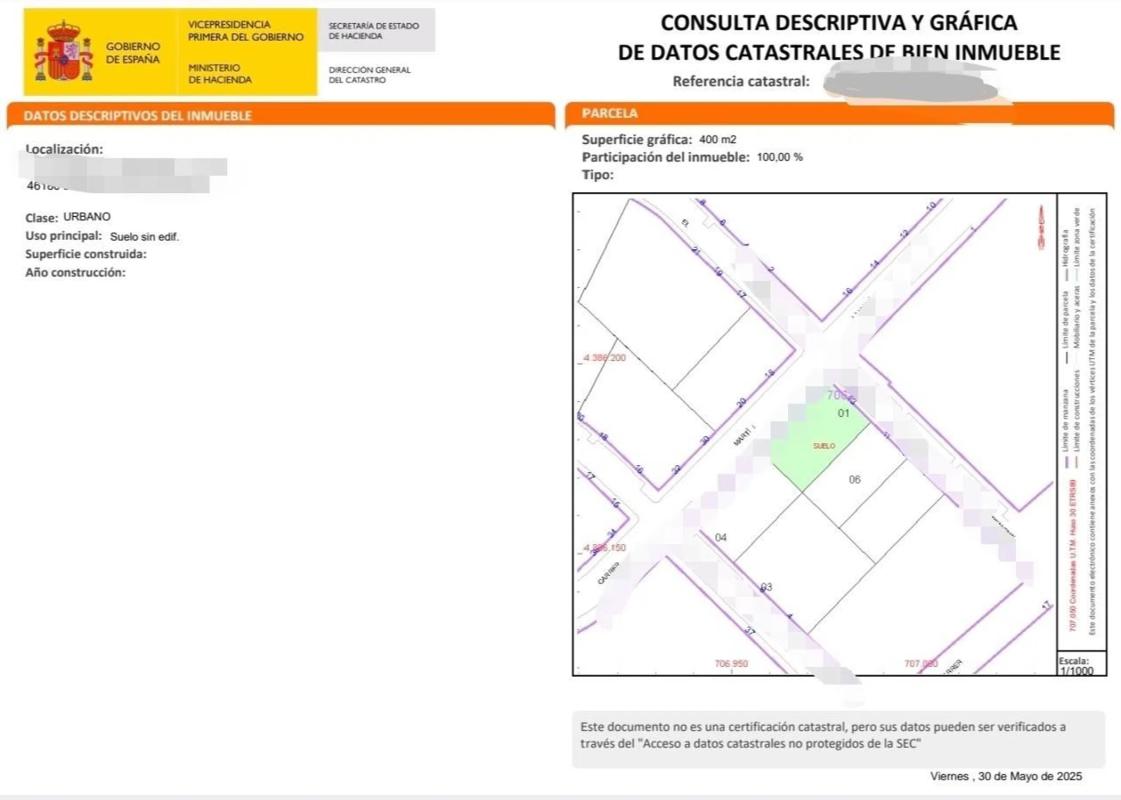Click the Dirección General del Catastro text
The image size is (1121, 800).
[370, 75]
